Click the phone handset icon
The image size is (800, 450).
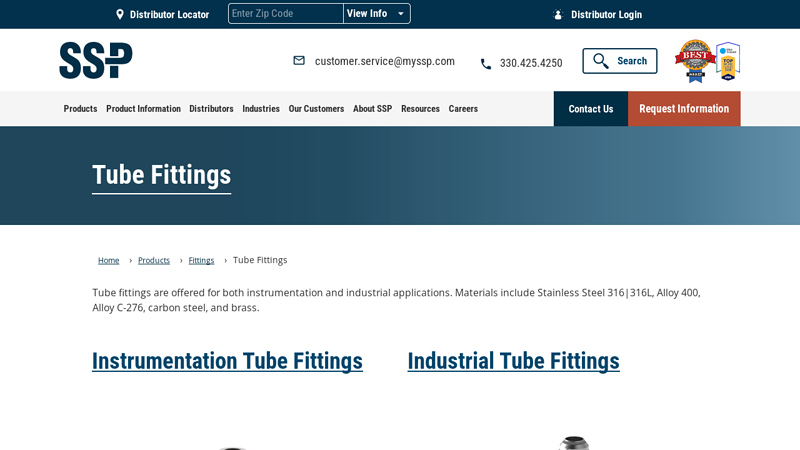(486, 64)
